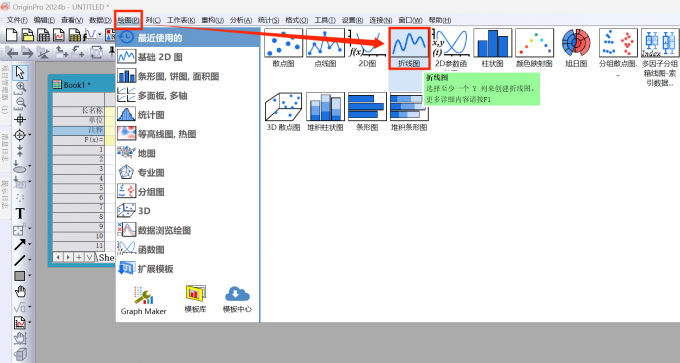Open the 模板中心 template center
The image size is (680, 363).
point(237,299)
